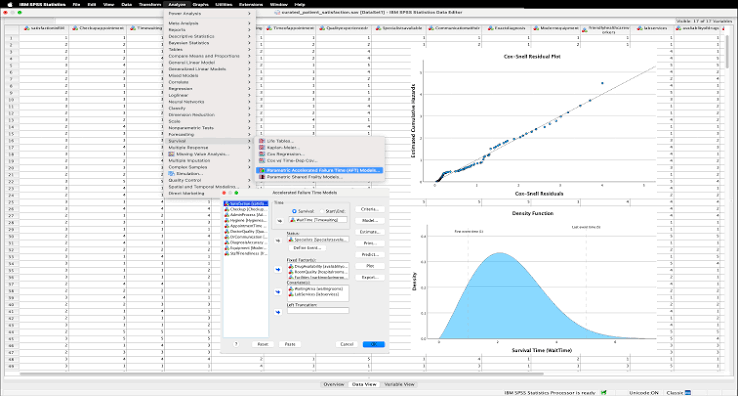This screenshot has height=396, width=738.
Task: Click the OK button in dialog
Action: (374, 344)
